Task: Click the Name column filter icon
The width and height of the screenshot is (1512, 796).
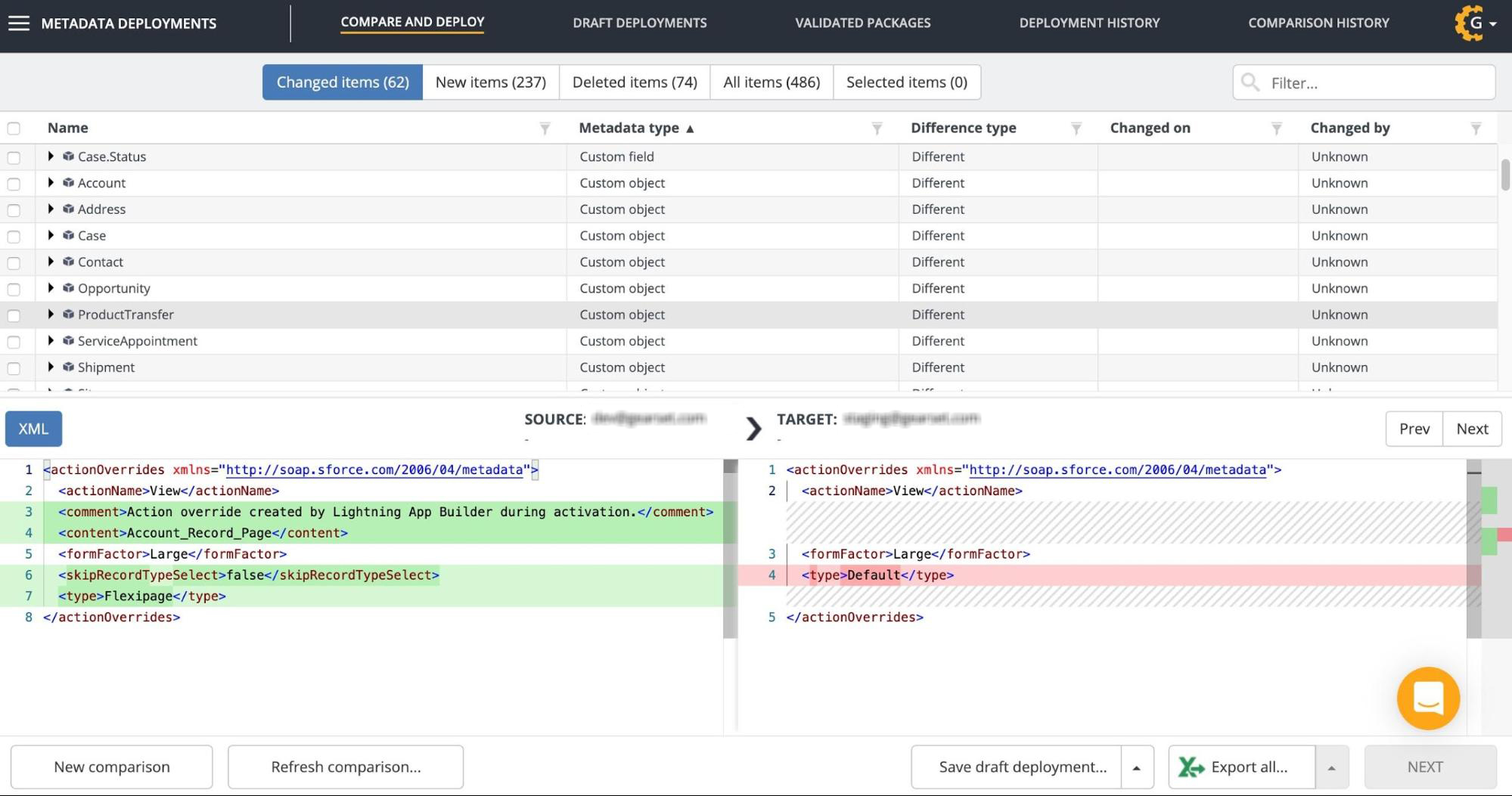Action: coord(545,129)
